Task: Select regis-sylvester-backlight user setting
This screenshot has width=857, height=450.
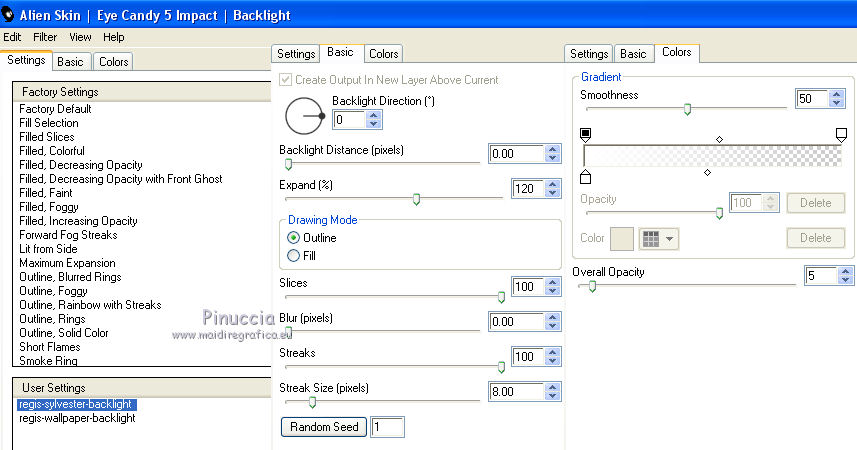Action: (77, 404)
